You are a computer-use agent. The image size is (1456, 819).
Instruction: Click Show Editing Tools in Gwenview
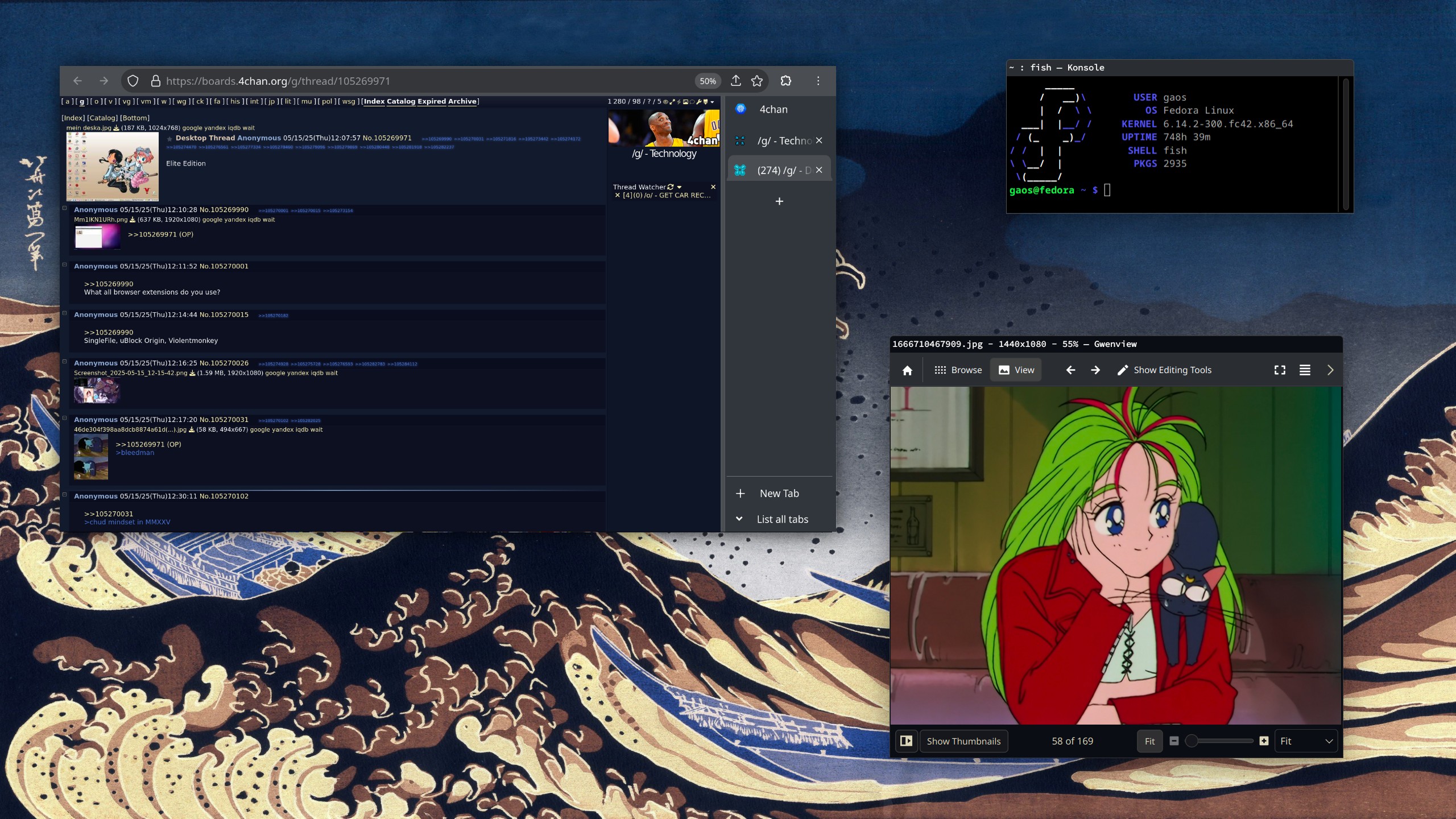point(1164,370)
